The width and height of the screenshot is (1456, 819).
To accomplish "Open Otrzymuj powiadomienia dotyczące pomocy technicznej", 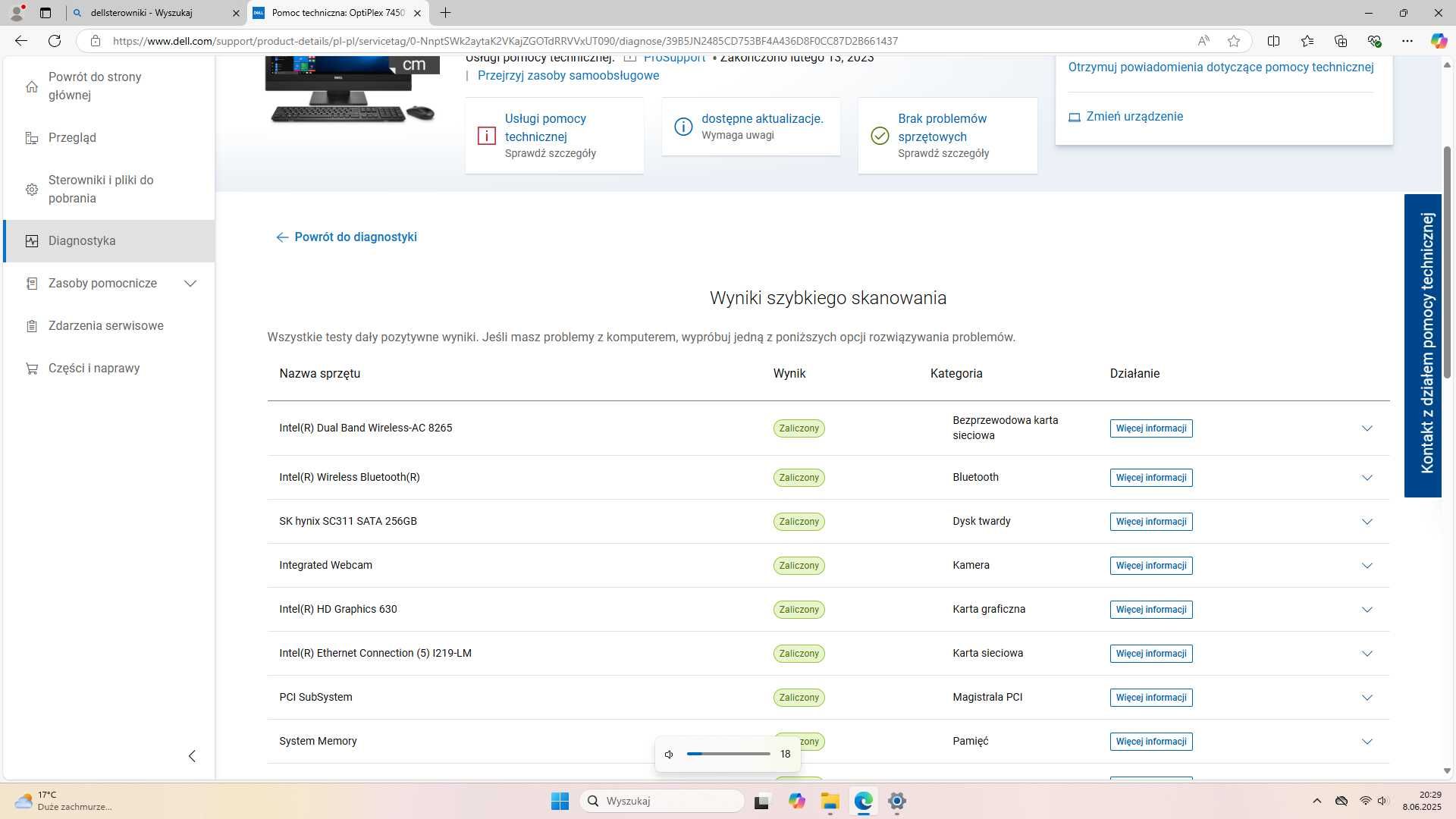I will coord(1221,67).
